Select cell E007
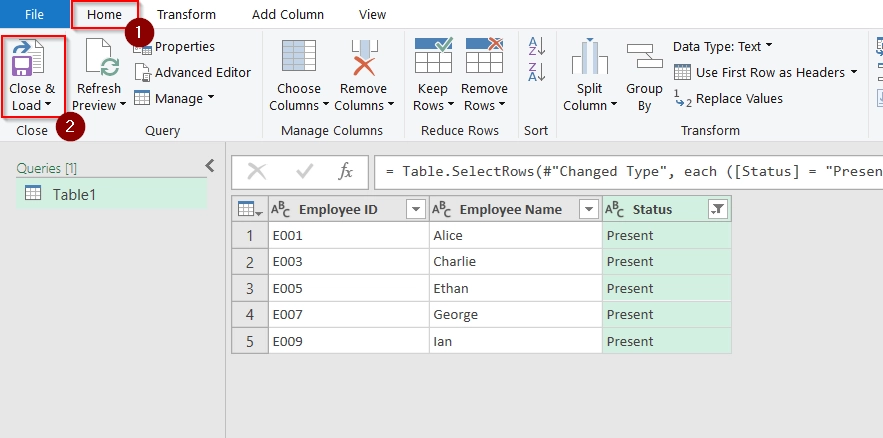 pos(349,315)
